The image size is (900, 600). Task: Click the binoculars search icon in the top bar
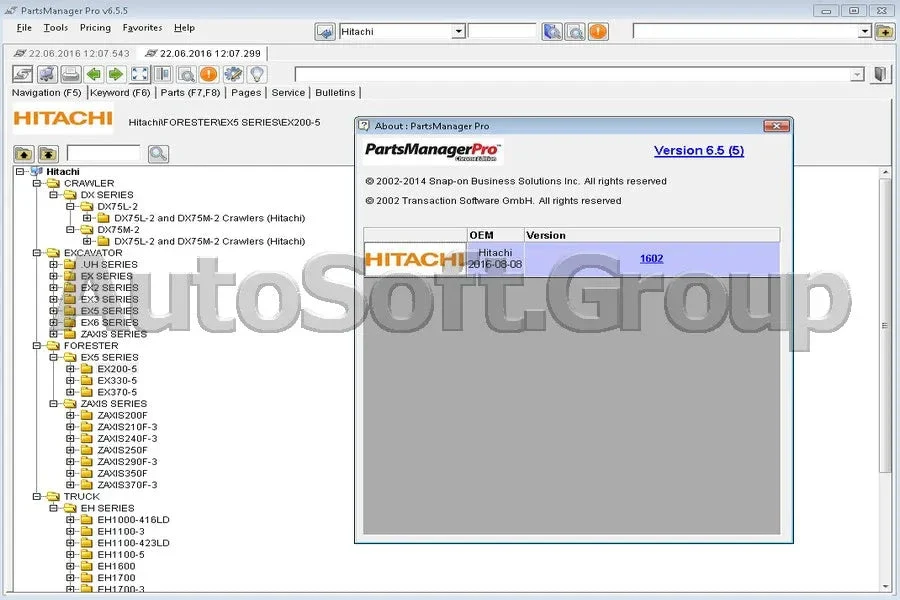tap(552, 32)
